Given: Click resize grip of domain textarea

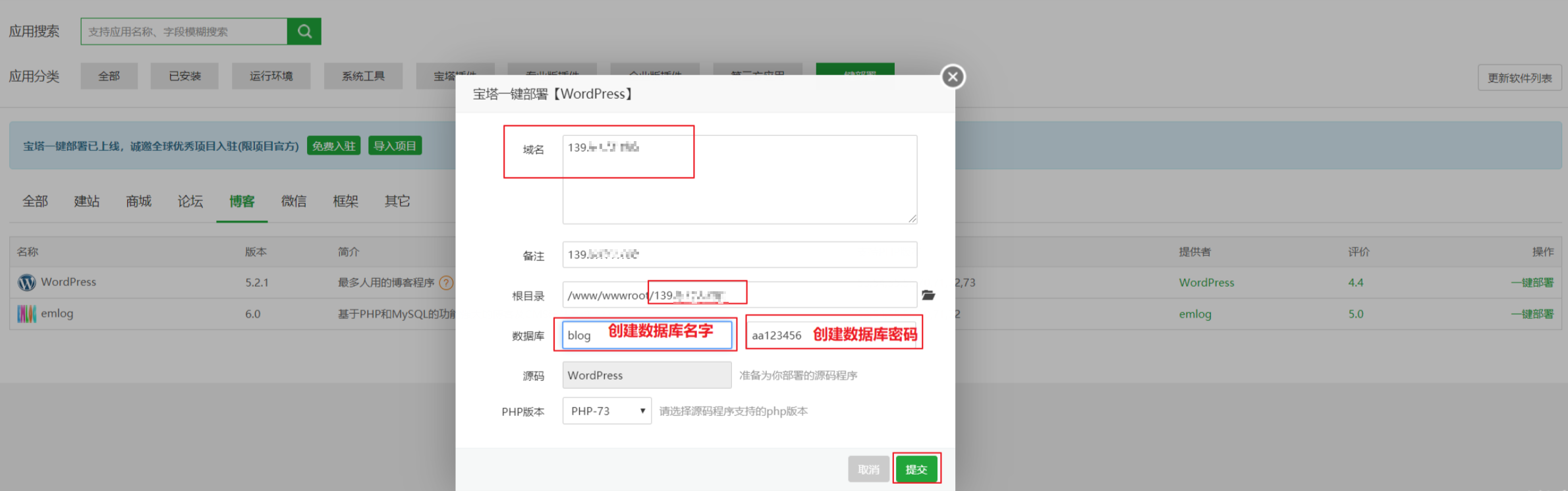Looking at the screenshot, I should pyautogui.click(x=912, y=219).
